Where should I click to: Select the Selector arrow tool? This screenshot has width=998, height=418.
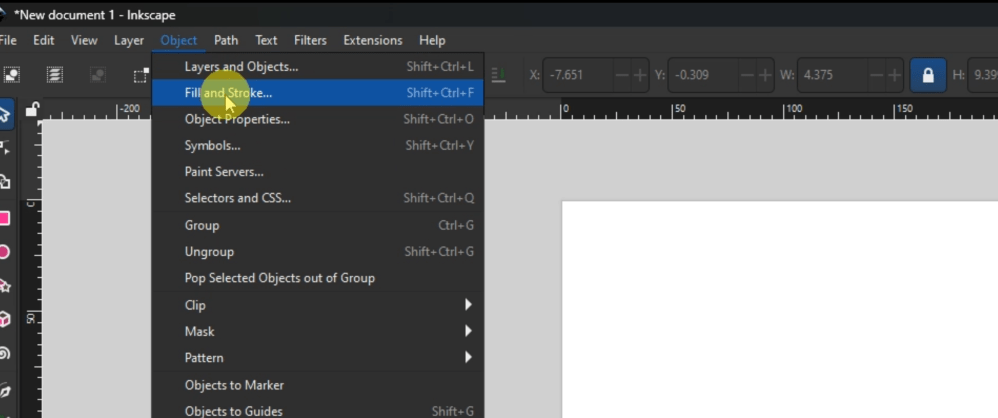click(x=5, y=114)
